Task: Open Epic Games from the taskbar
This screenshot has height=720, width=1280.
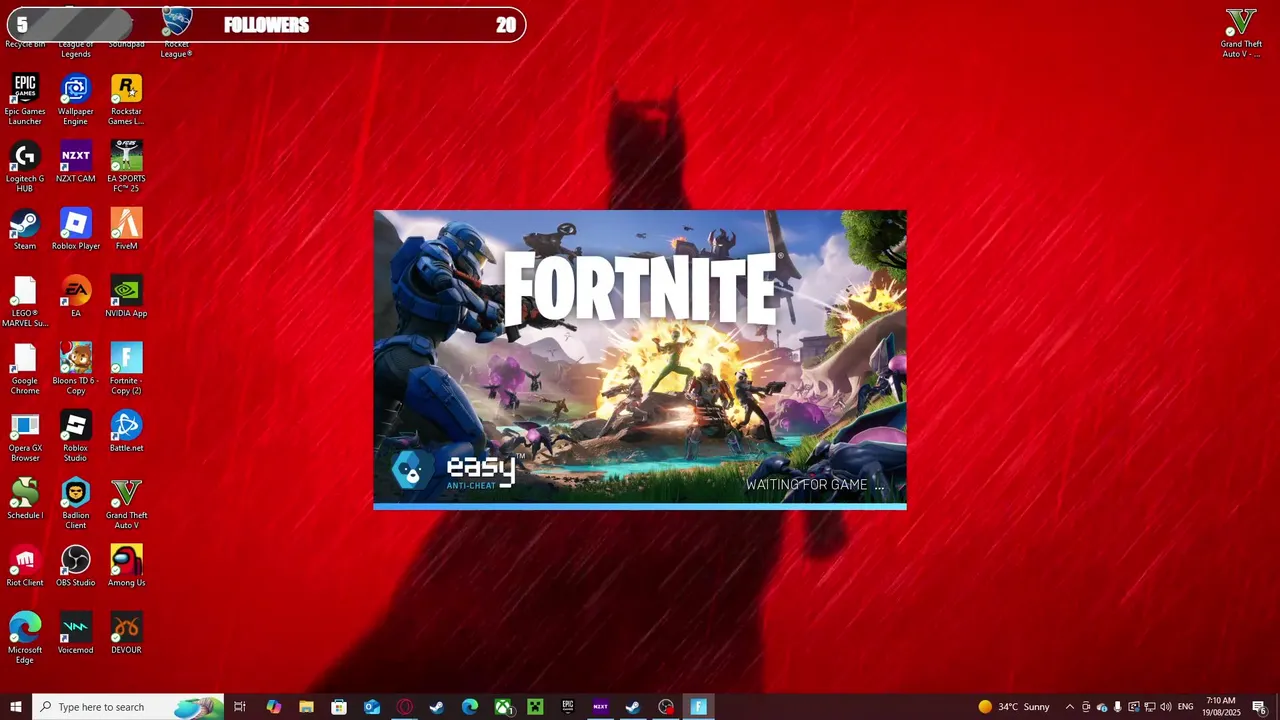Action: coord(568,707)
